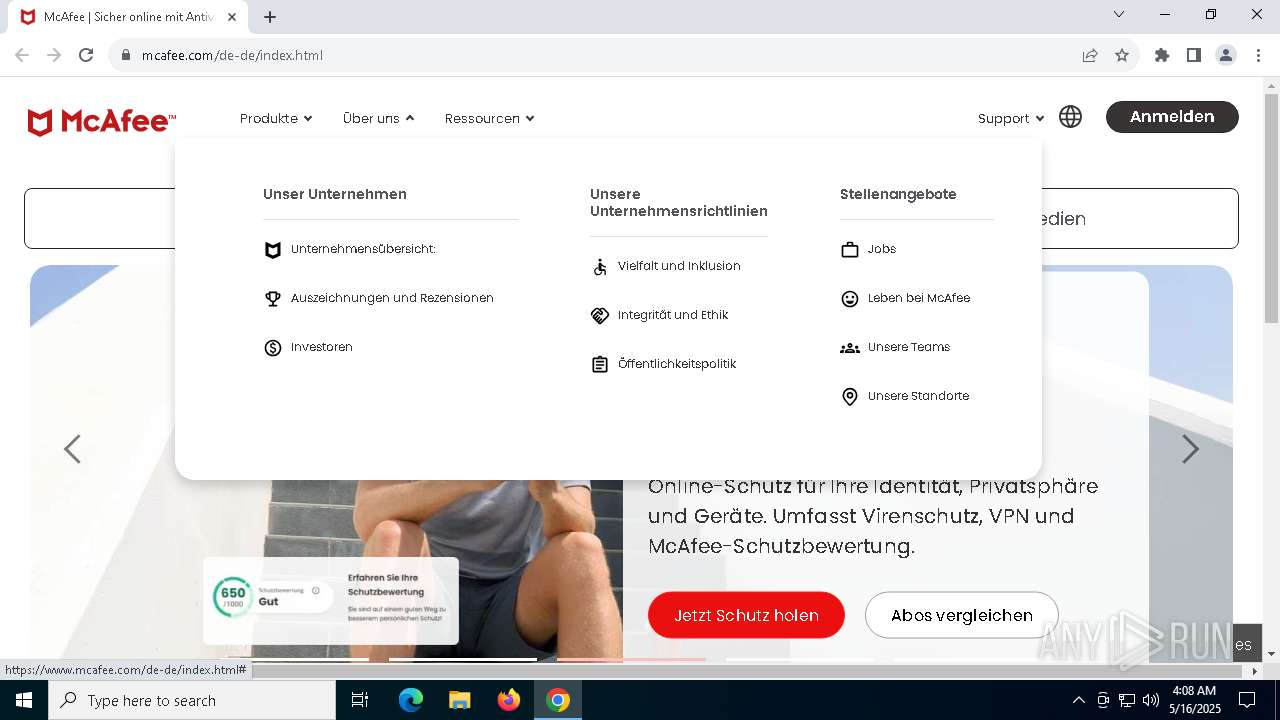Open Task View on taskbar
1280x720 pixels.
pos(360,700)
